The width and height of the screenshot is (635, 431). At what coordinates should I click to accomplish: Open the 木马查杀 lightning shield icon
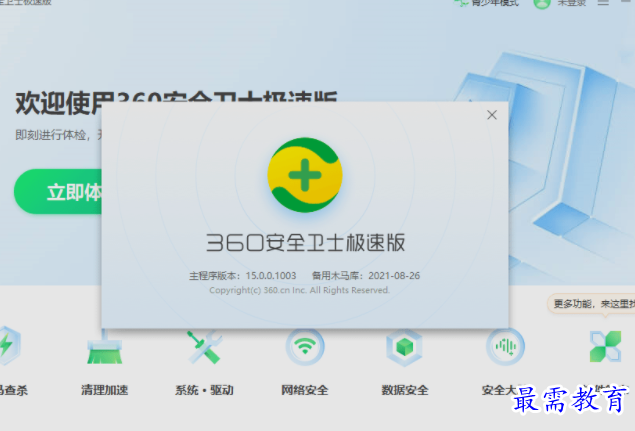pos(8,346)
